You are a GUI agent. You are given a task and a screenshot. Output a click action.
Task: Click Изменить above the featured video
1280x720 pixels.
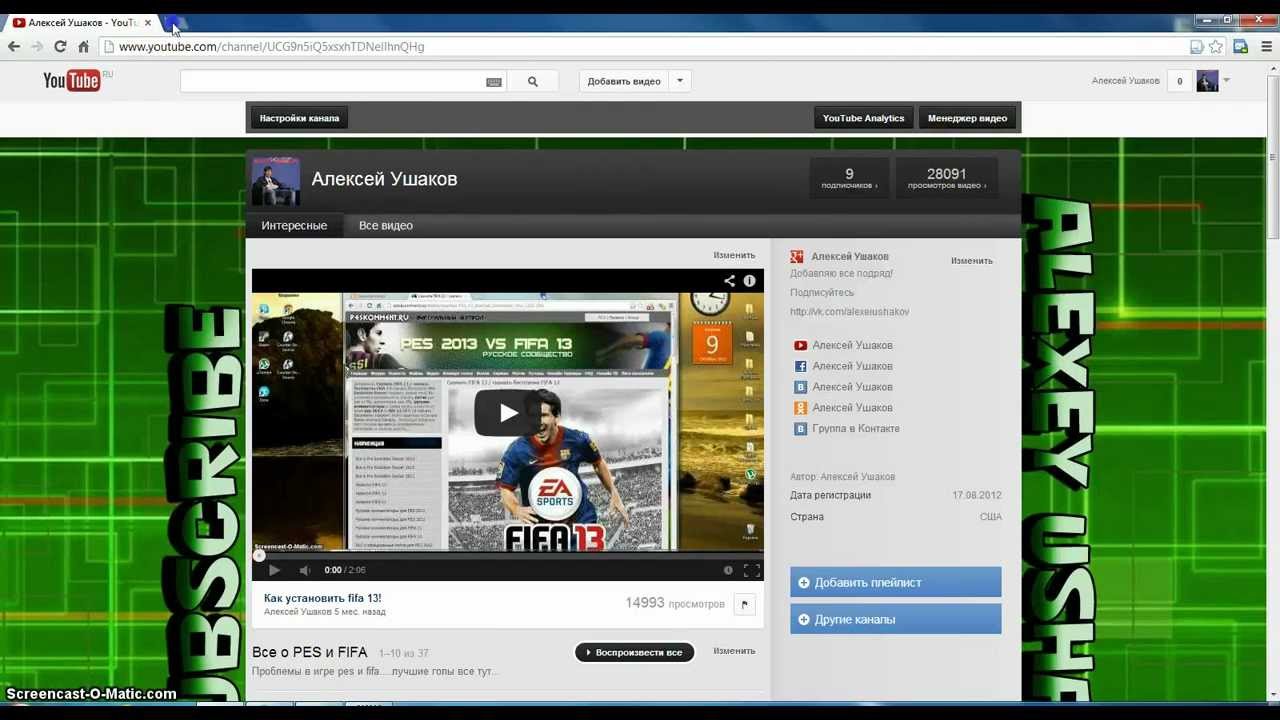tap(734, 255)
